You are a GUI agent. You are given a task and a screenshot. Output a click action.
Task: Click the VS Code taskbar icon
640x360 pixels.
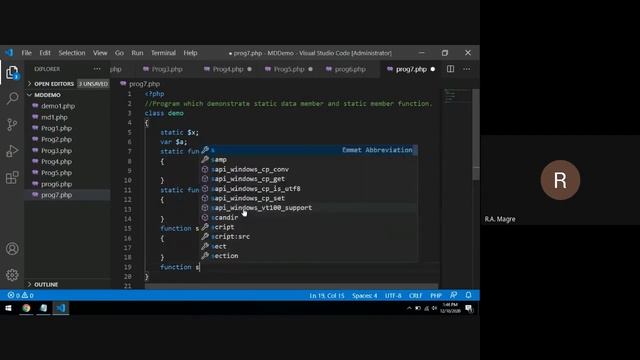pyautogui.click(x=61, y=308)
